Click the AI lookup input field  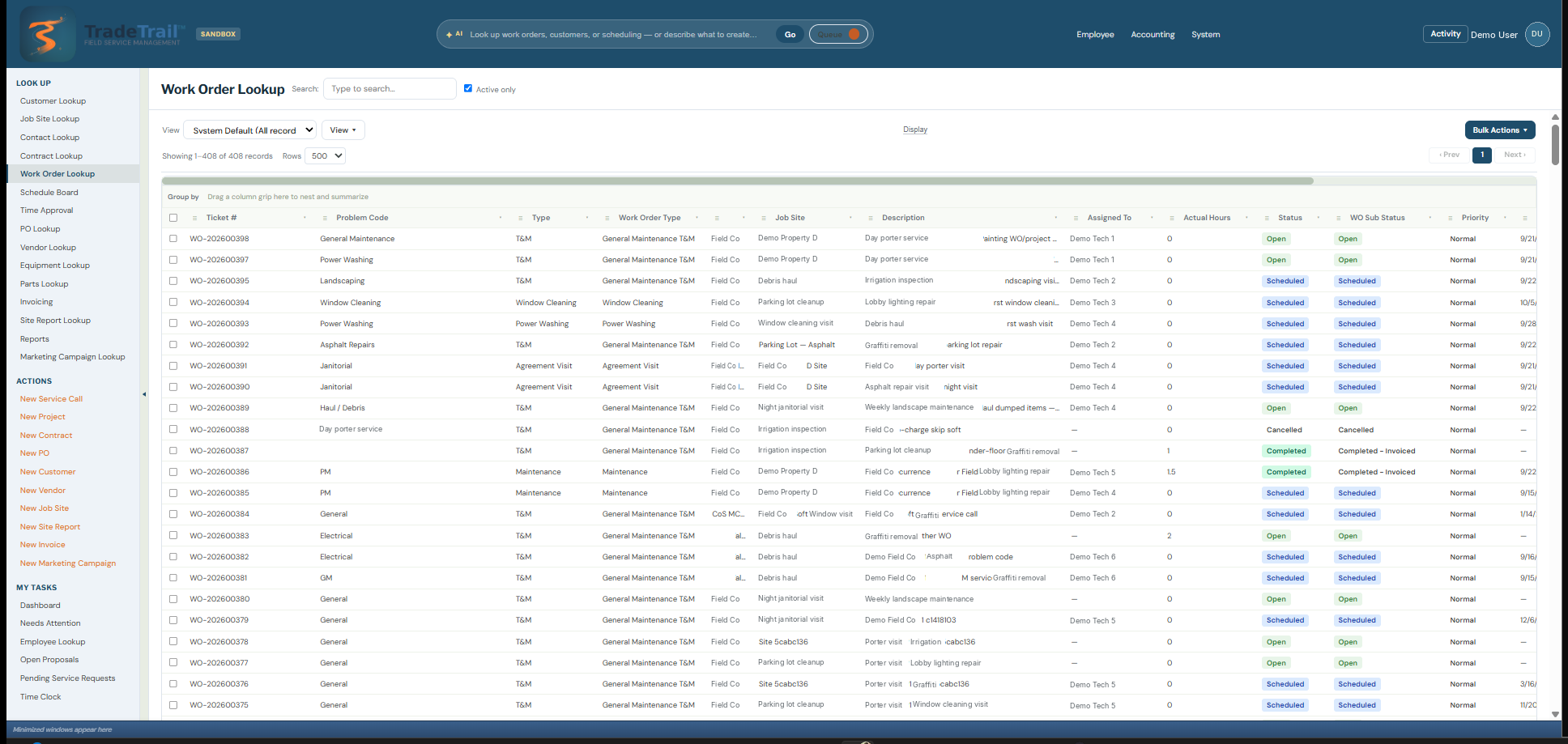[614, 35]
